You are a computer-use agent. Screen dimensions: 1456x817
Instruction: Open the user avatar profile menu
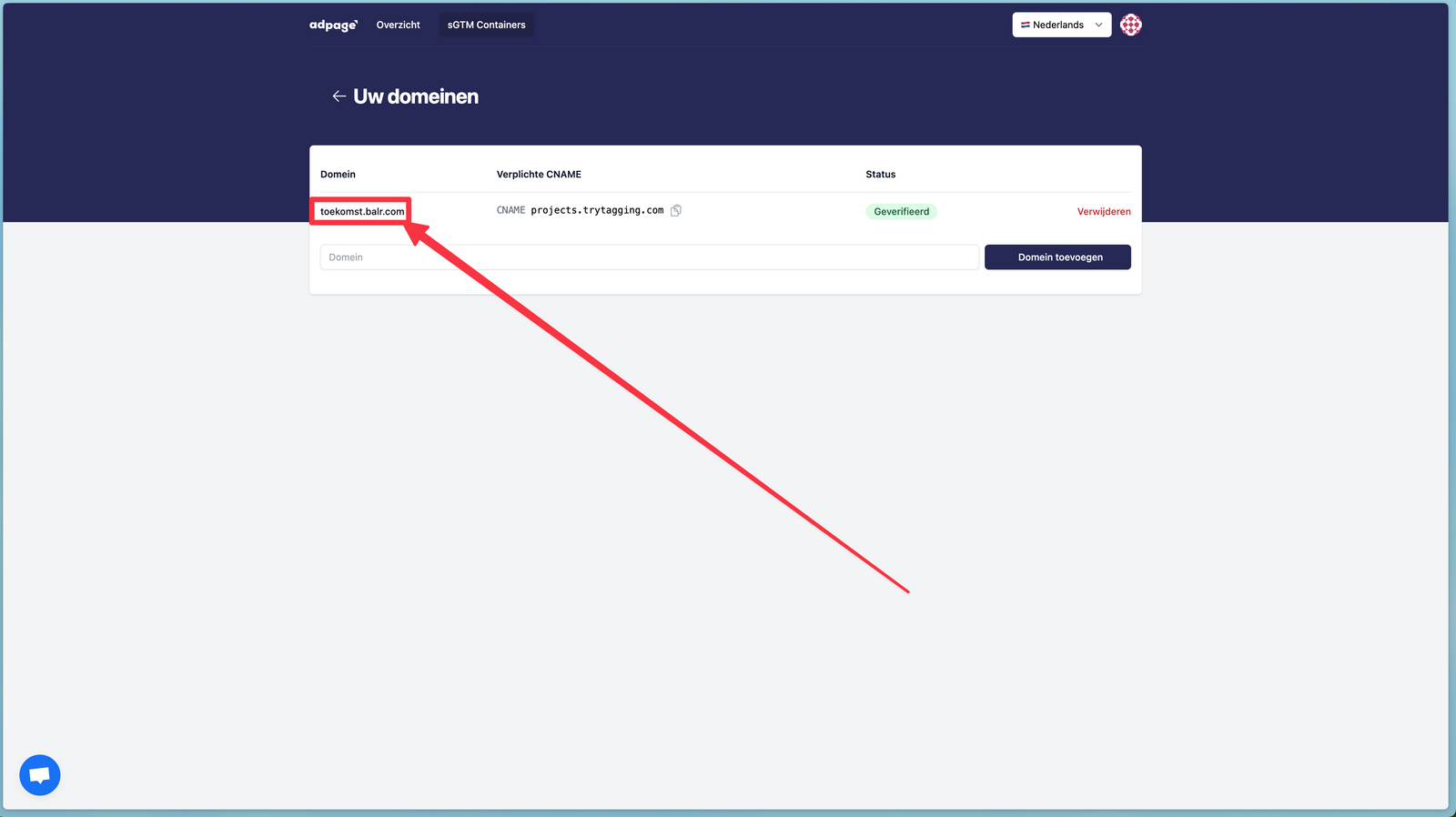[1130, 25]
